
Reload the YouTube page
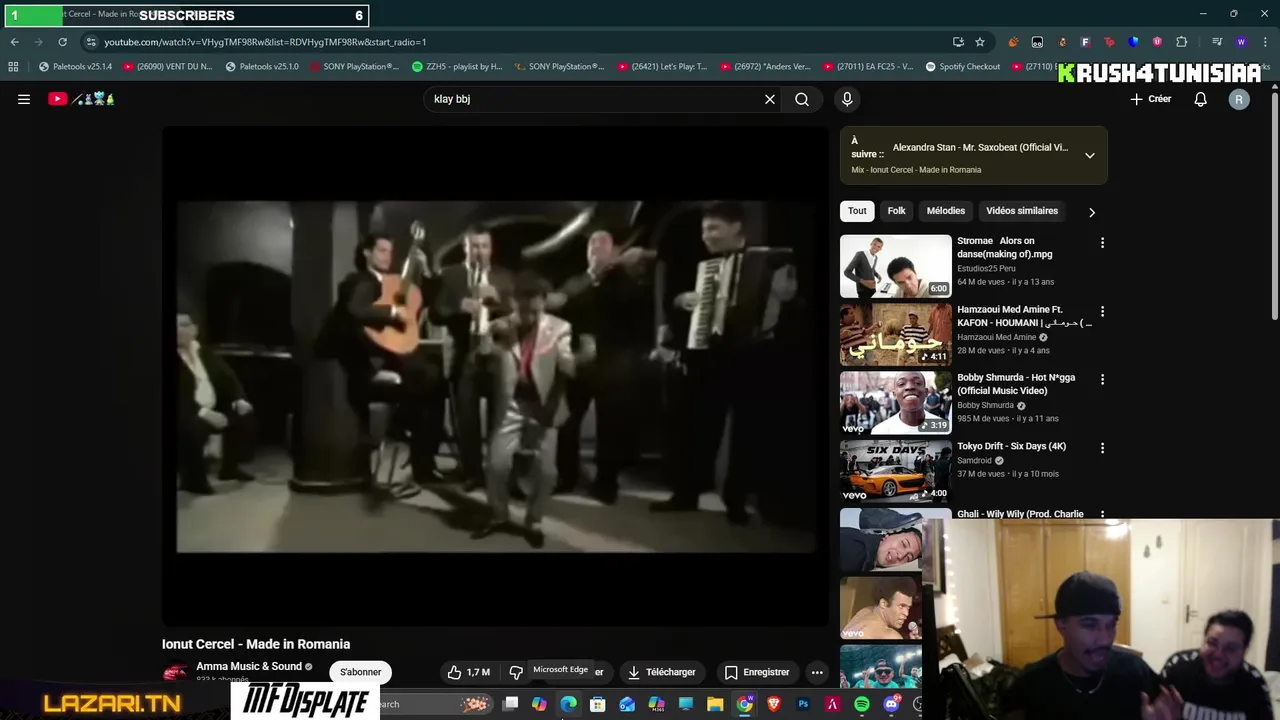click(62, 42)
